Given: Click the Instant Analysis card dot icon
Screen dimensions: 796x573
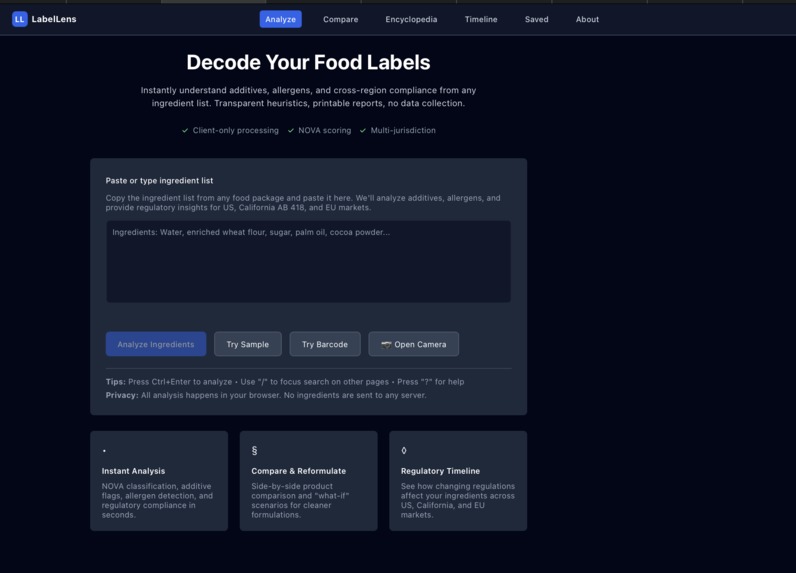Looking at the screenshot, I should (x=104, y=451).
